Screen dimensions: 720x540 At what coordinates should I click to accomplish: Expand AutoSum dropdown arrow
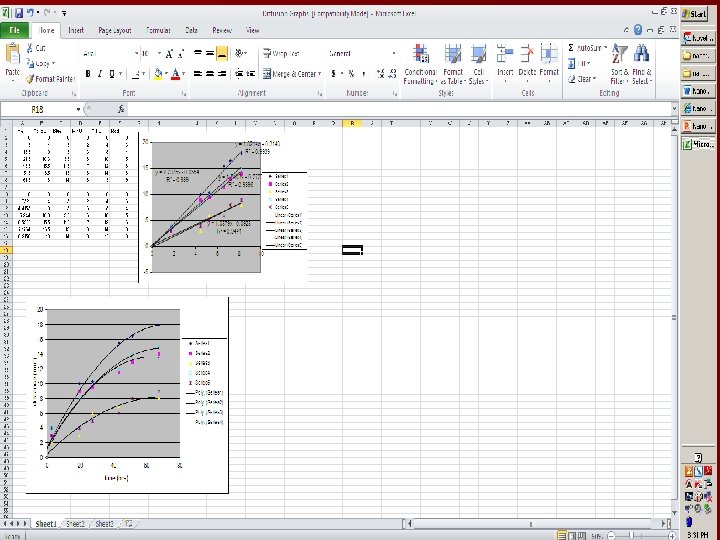(605, 48)
